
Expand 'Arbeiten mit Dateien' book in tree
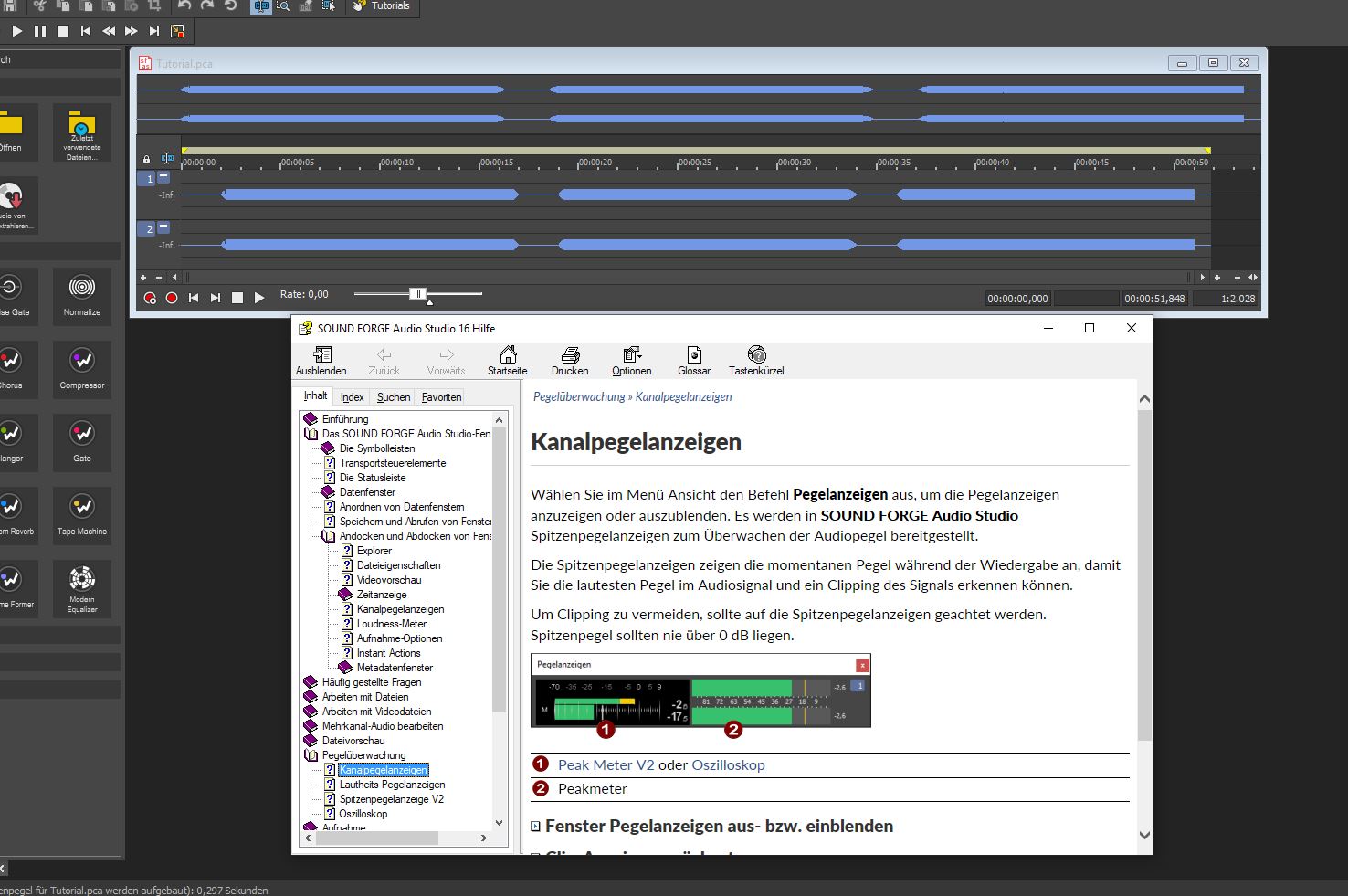point(311,697)
